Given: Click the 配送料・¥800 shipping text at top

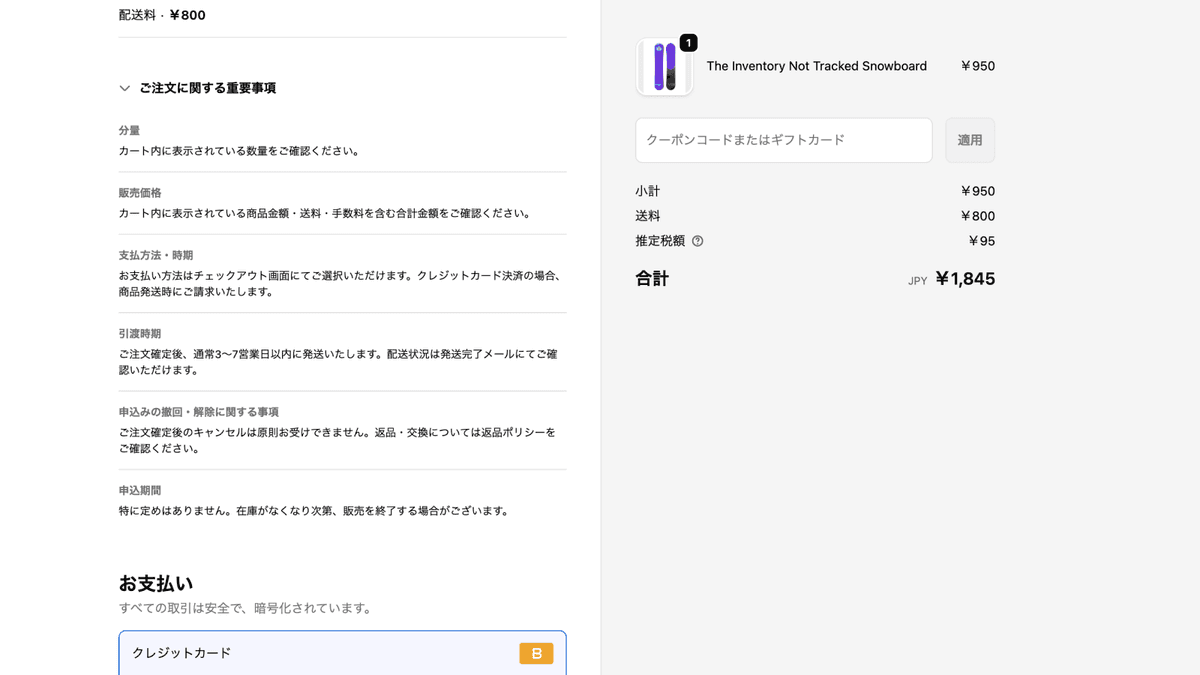Looking at the screenshot, I should pyautogui.click(x=162, y=15).
